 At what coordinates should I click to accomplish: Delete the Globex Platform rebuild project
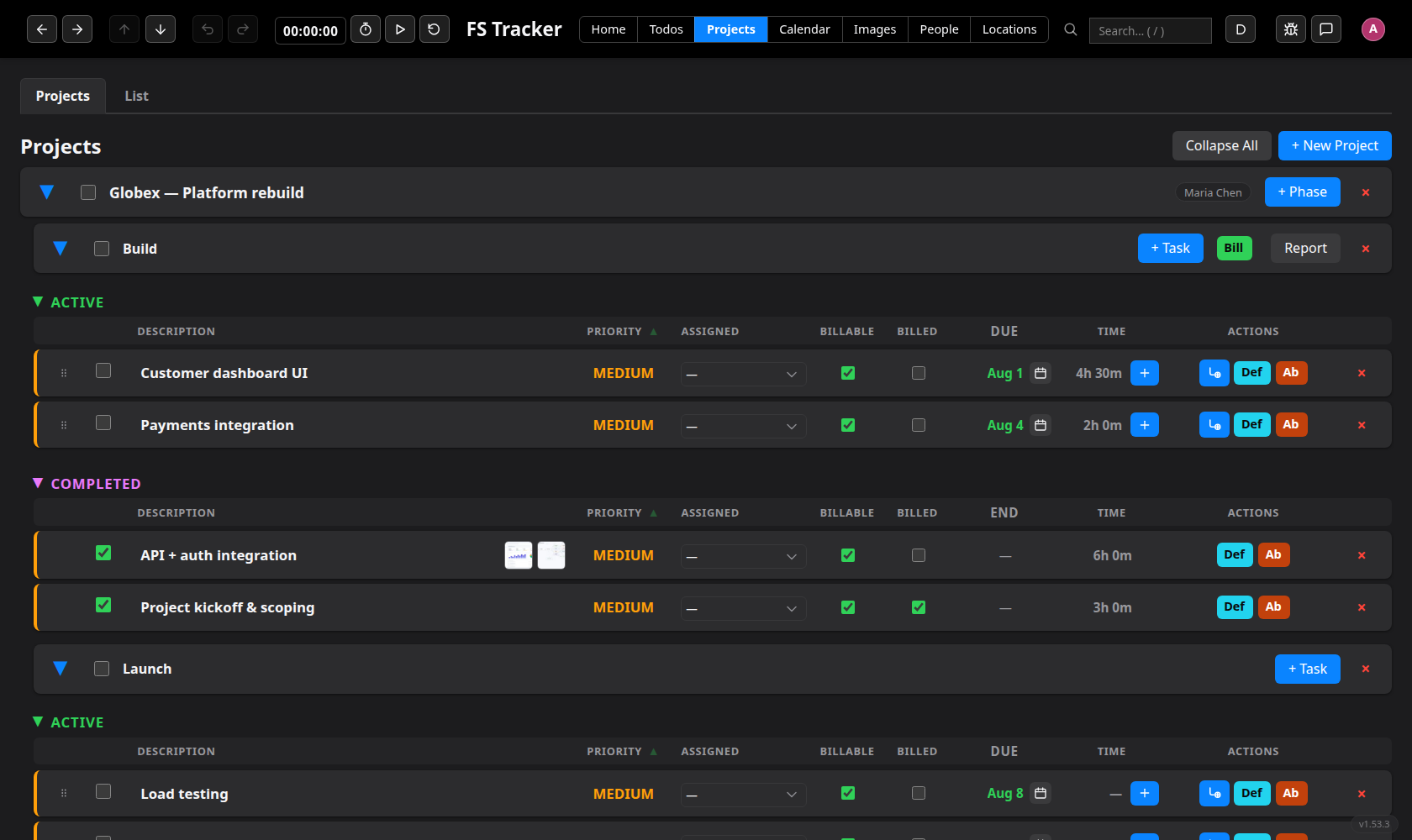(x=1366, y=192)
